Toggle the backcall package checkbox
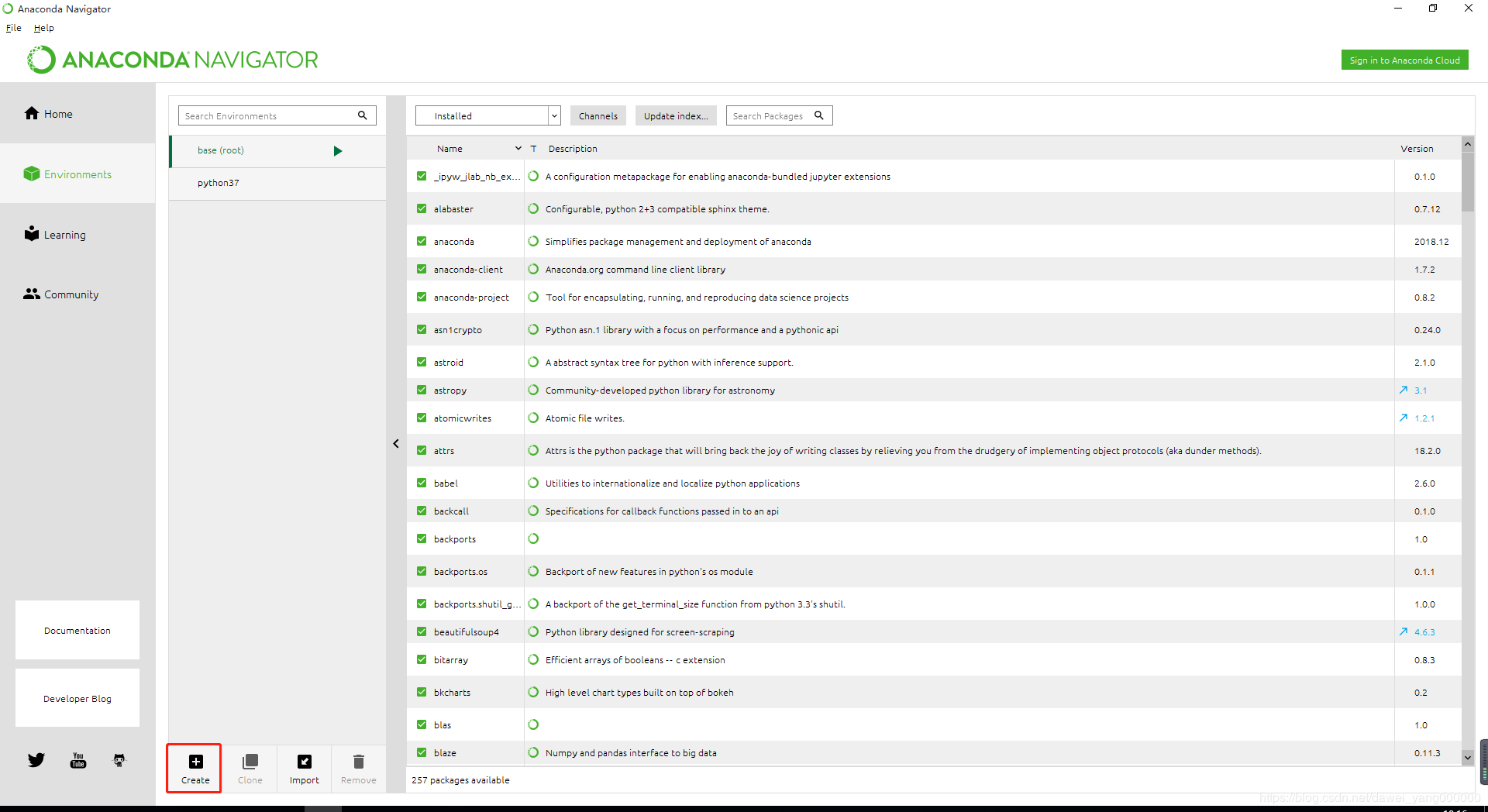 tap(422, 511)
